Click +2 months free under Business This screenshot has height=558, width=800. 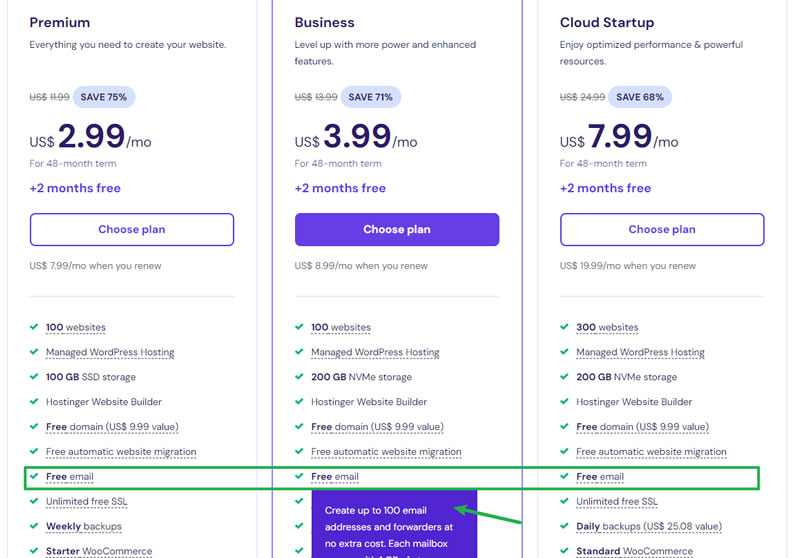coord(340,188)
